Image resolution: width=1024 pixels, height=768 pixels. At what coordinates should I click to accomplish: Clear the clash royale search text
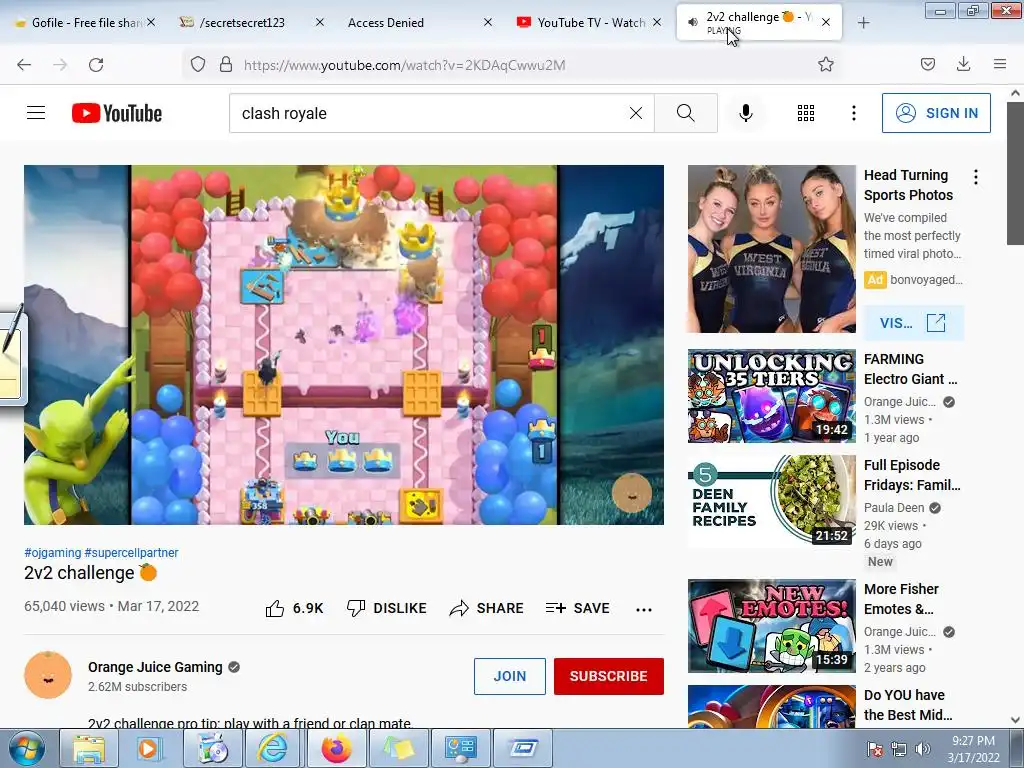(x=635, y=113)
